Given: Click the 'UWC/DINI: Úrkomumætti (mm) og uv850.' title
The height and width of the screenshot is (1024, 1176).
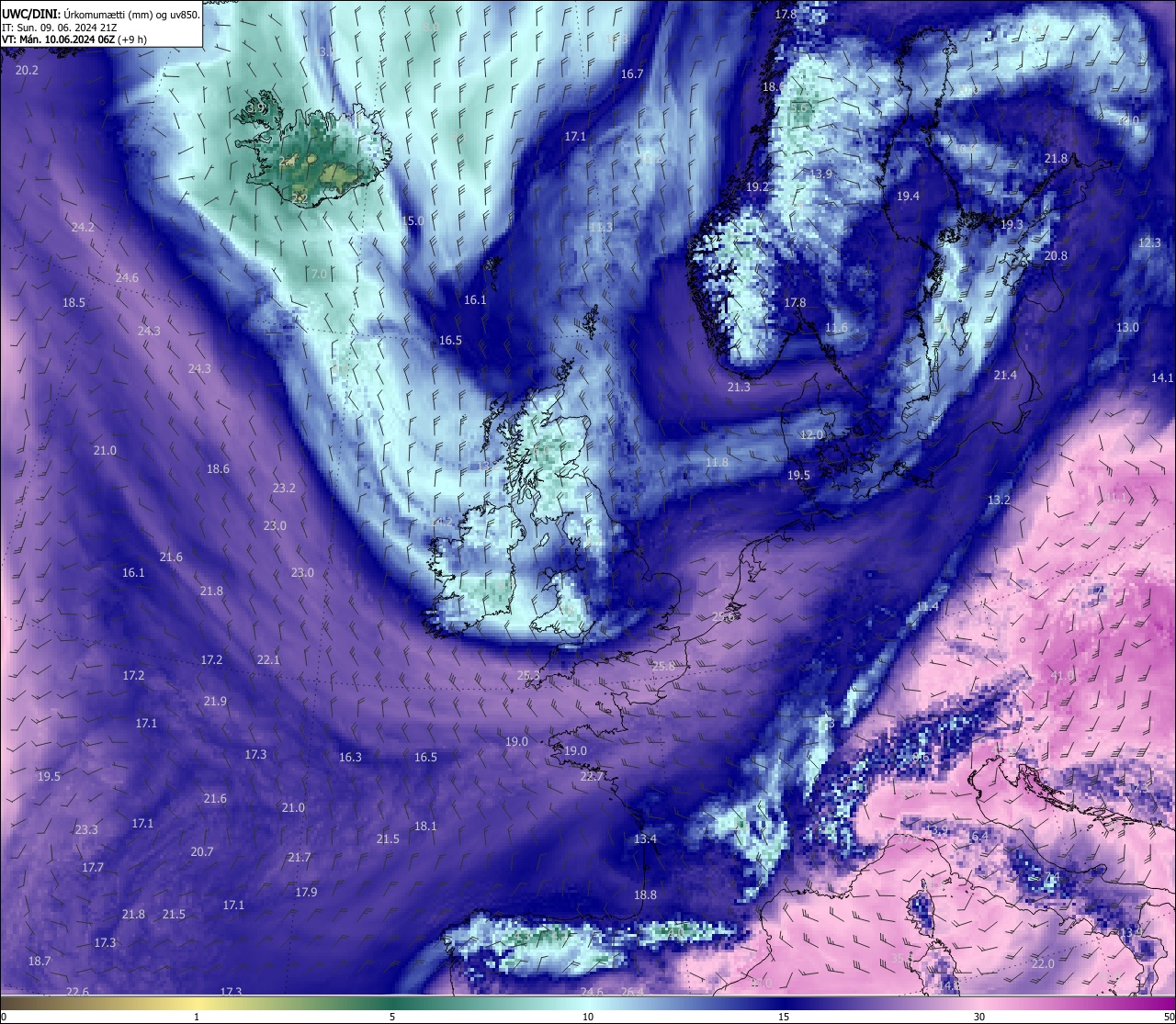Looking at the screenshot, I should (100, 14).
